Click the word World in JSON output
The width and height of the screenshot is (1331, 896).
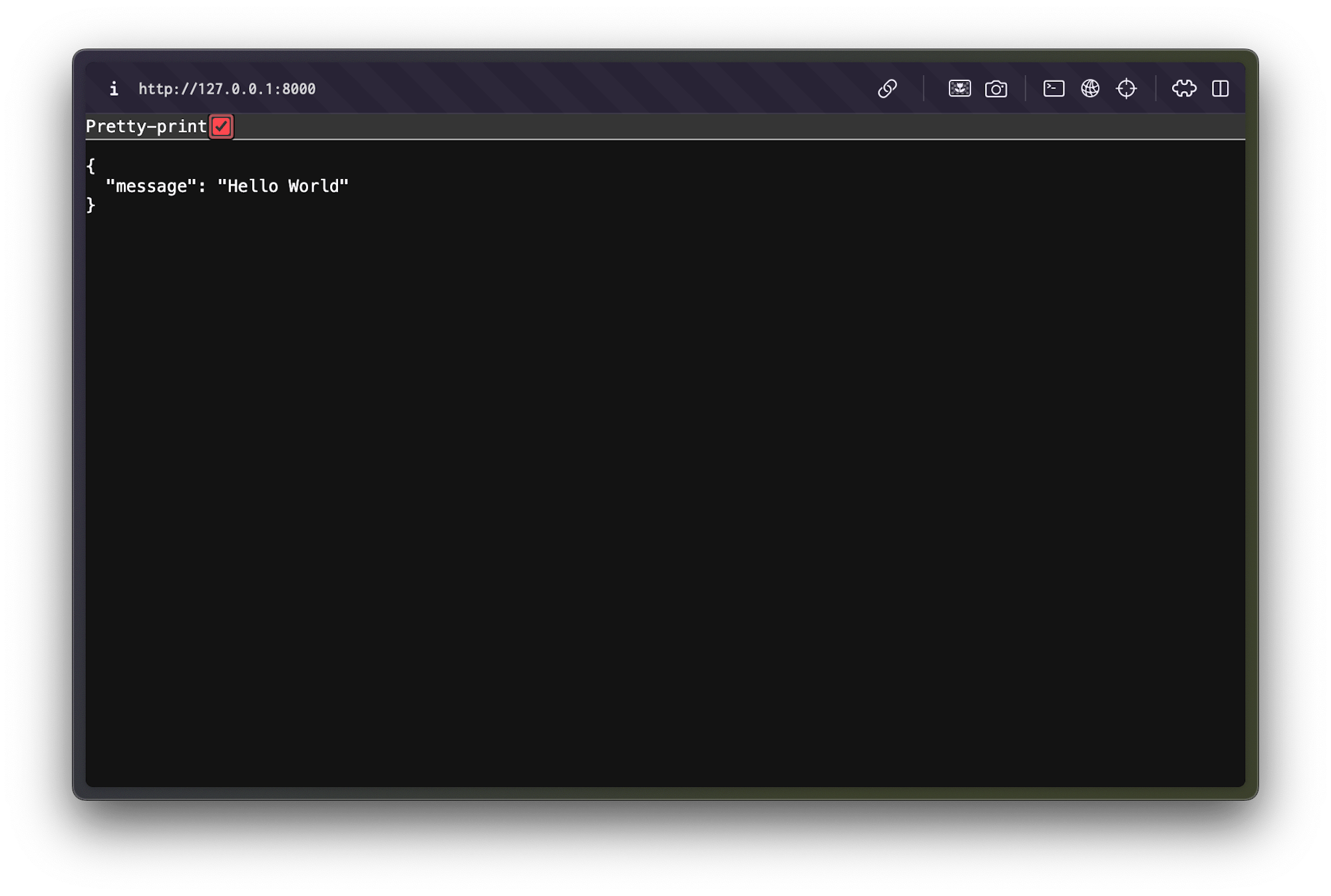click(x=313, y=186)
